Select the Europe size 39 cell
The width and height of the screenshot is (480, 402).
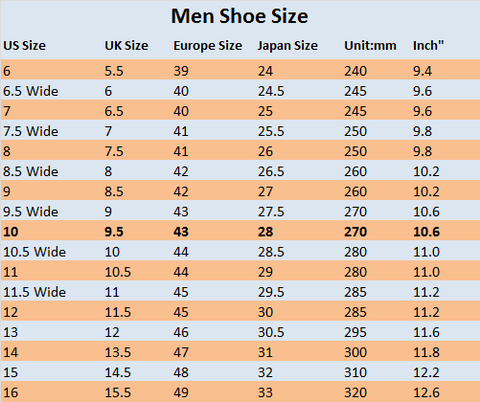181,71
